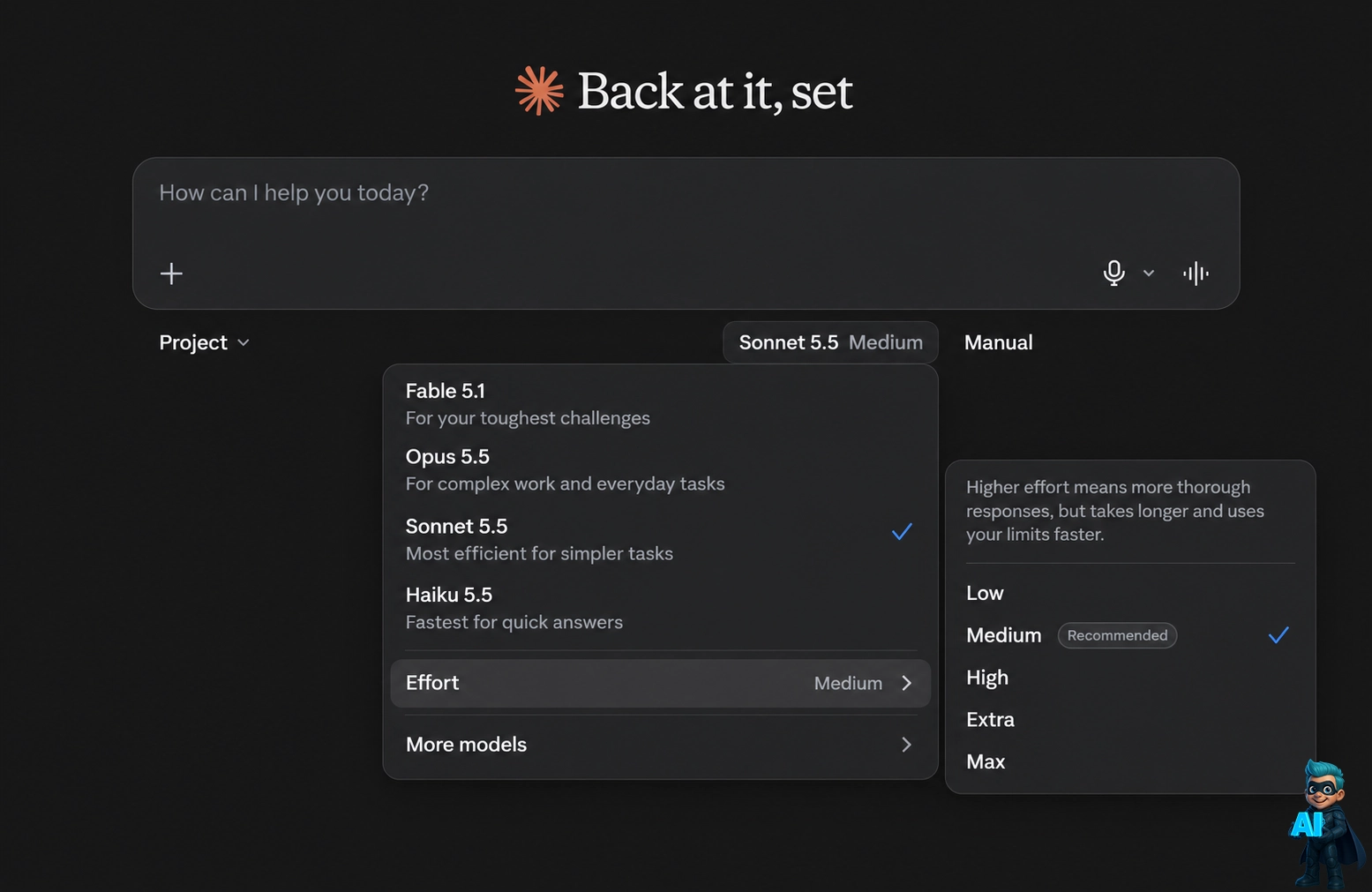Start voice mode with waveform icon
This screenshot has height=892, width=1372.
click(x=1196, y=274)
